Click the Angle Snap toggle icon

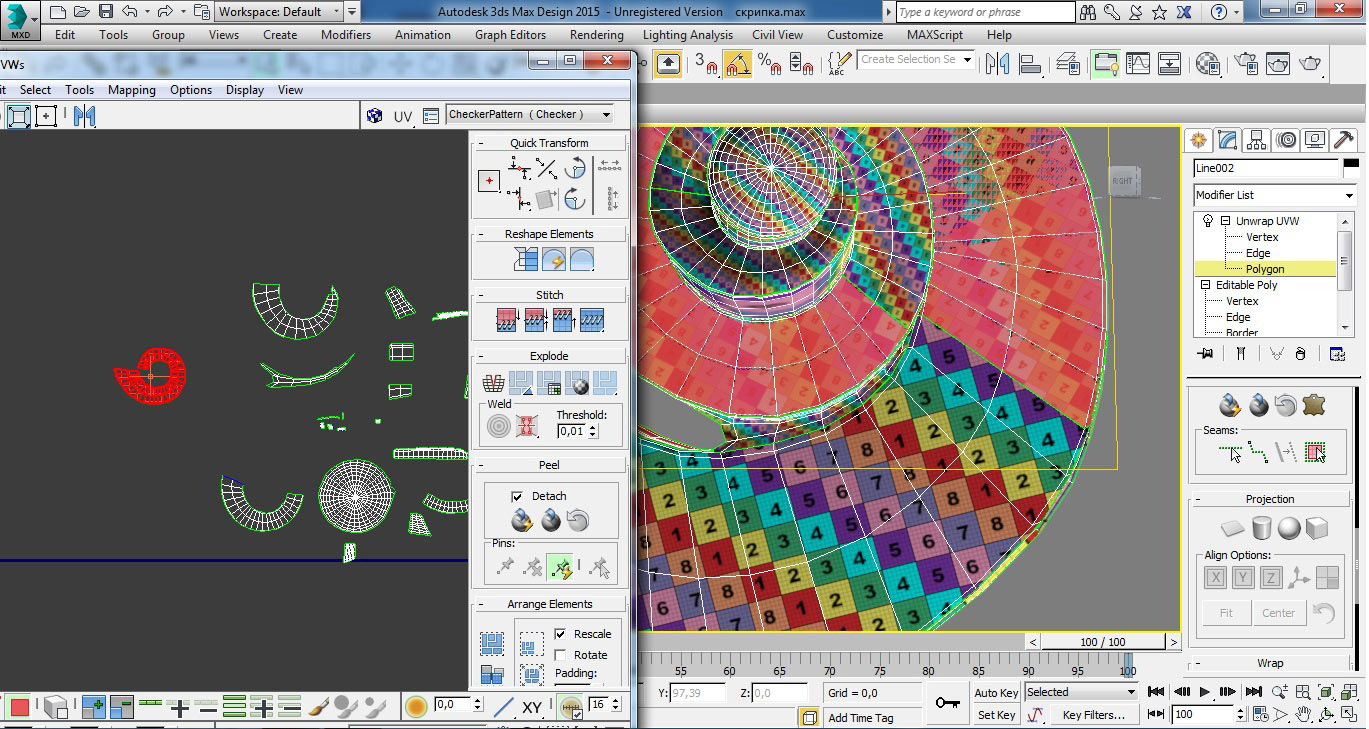(x=738, y=64)
